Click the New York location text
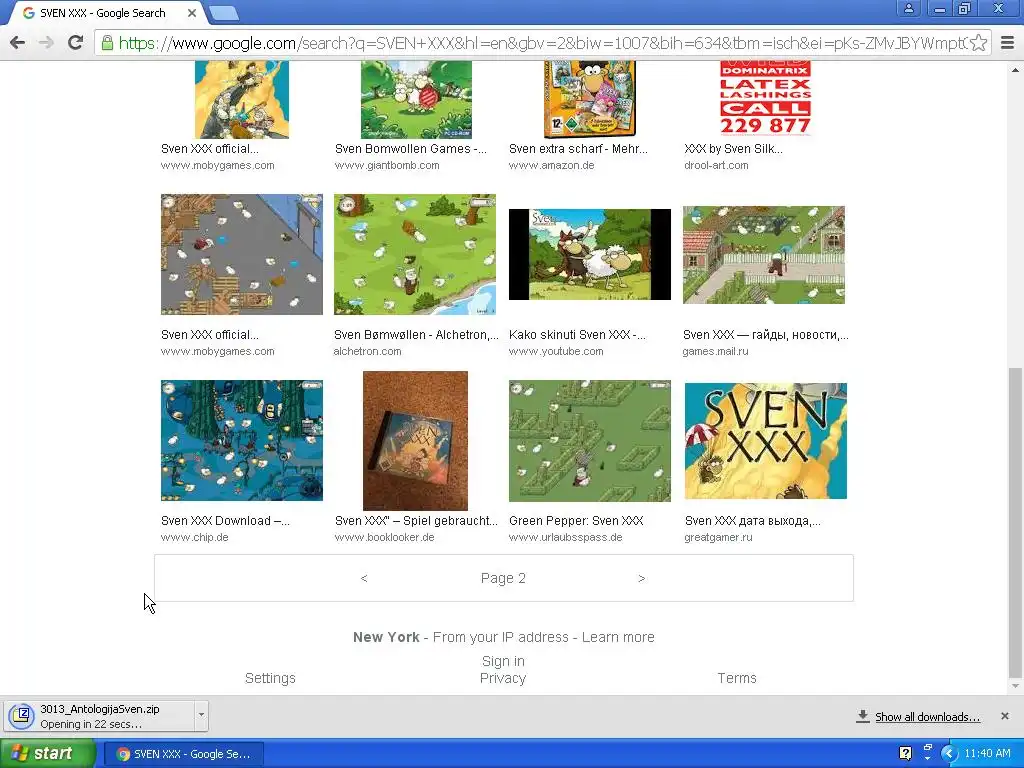 (x=386, y=637)
